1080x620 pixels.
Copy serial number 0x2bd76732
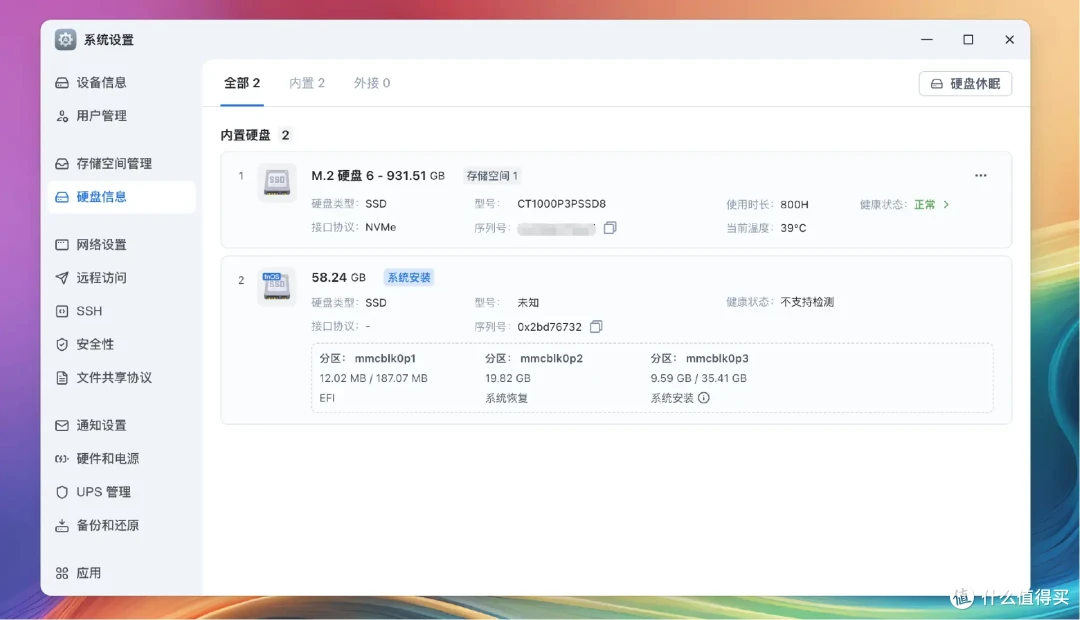point(596,327)
